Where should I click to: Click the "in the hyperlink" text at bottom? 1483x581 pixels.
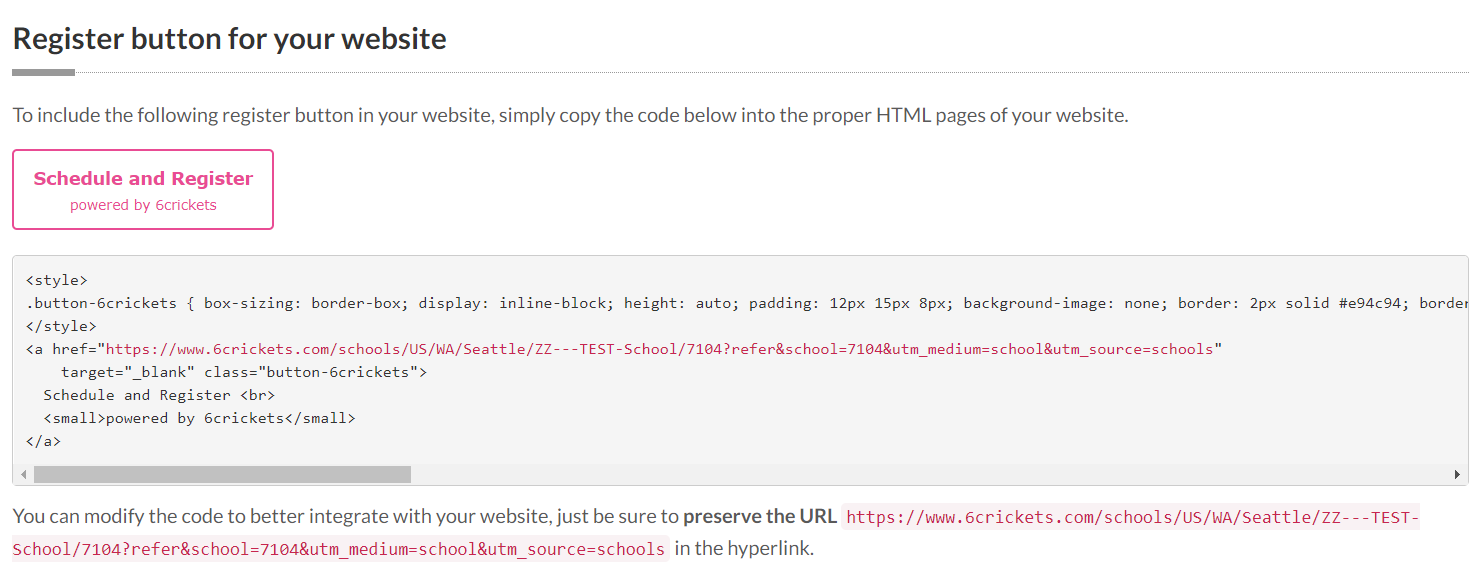point(744,549)
